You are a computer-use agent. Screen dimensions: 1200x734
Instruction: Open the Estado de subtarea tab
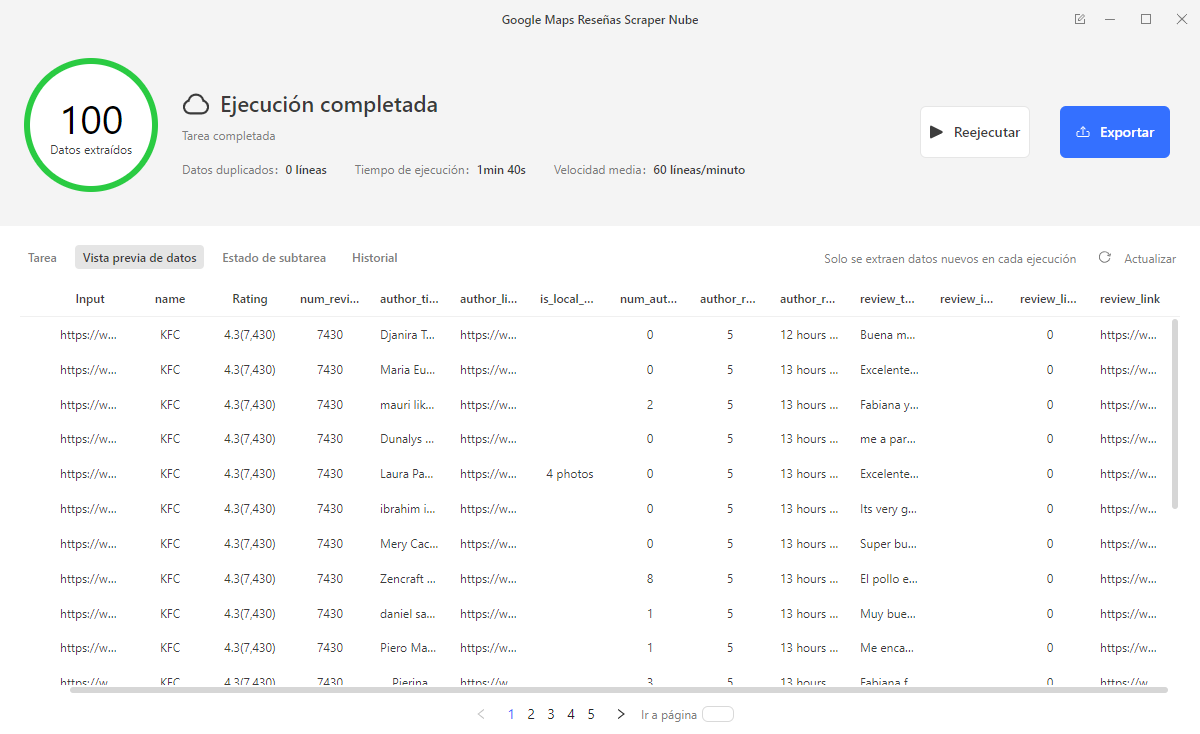274,257
